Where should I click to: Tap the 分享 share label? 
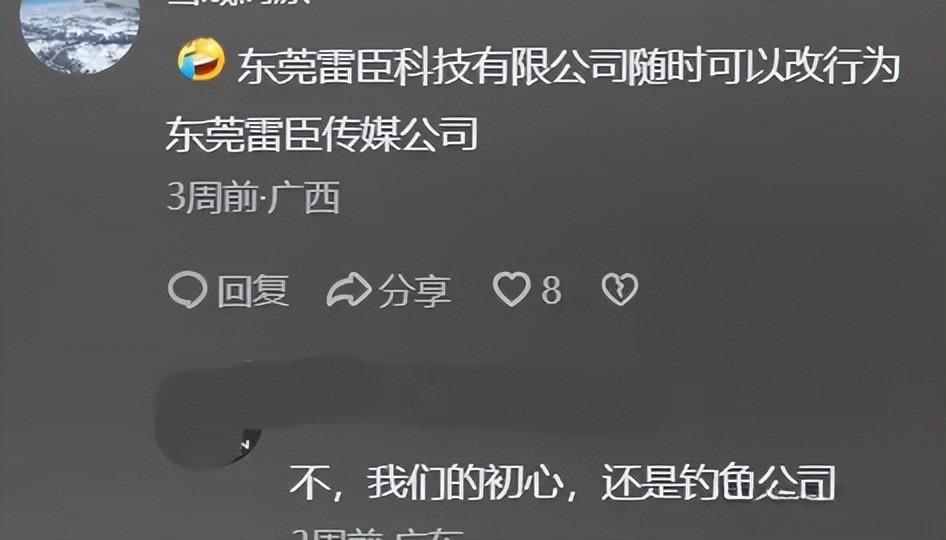(x=414, y=291)
